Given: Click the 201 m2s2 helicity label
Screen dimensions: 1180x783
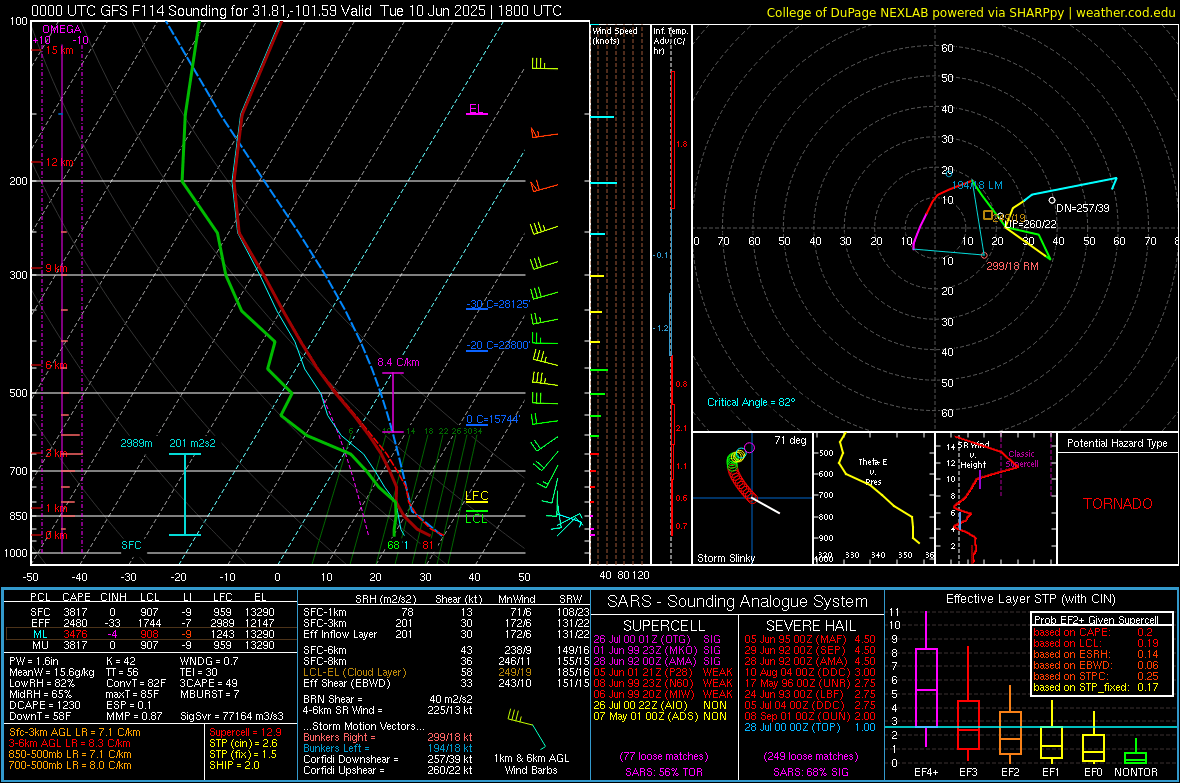Looking at the screenshot, I should (193, 443).
